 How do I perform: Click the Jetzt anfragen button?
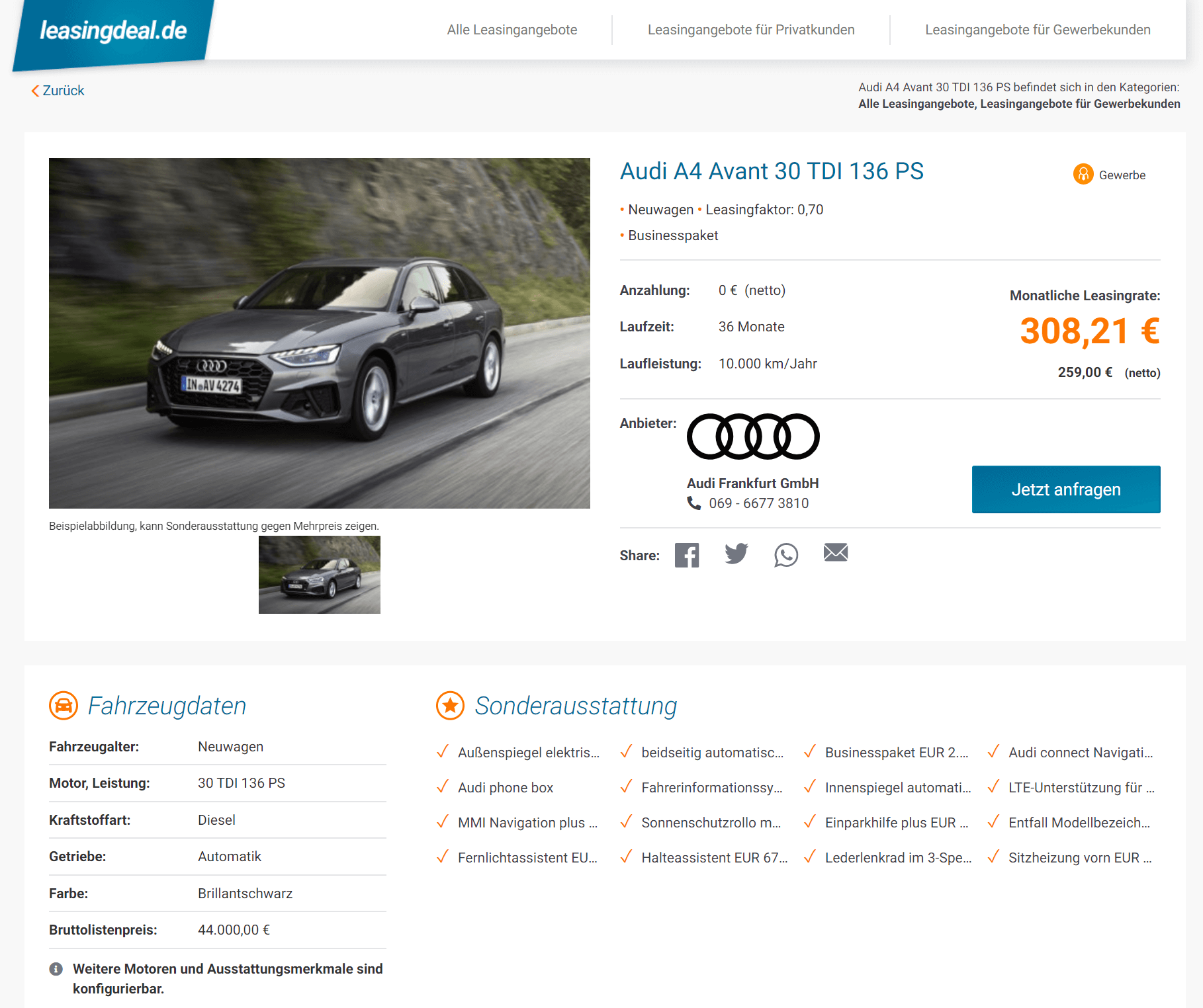pyautogui.click(x=1066, y=489)
